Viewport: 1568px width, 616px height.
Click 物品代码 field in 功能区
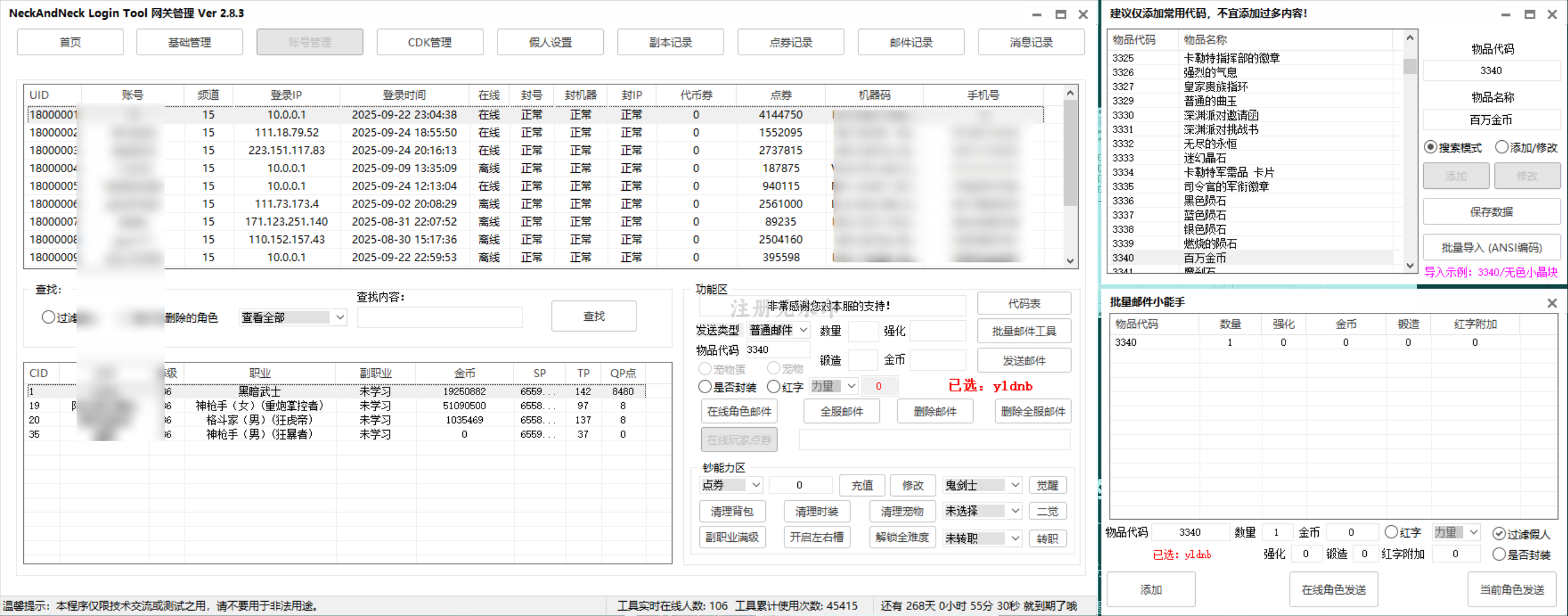[x=777, y=350]
